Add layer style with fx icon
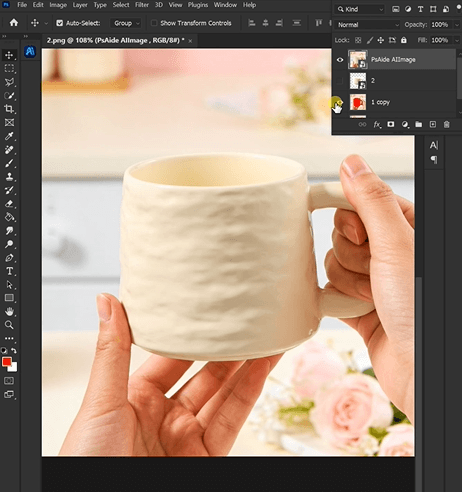 pyautogui.click(x=377, y=124)
